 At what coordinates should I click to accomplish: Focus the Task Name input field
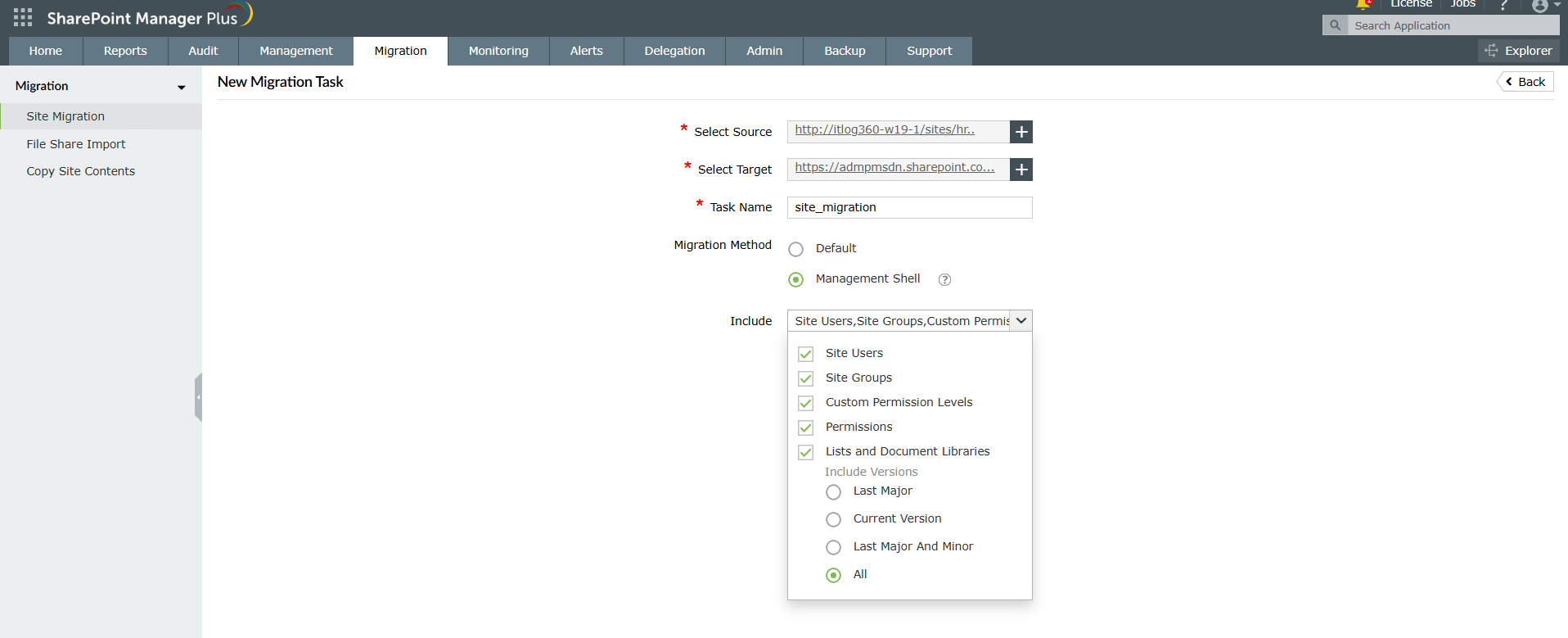(909, 207)
